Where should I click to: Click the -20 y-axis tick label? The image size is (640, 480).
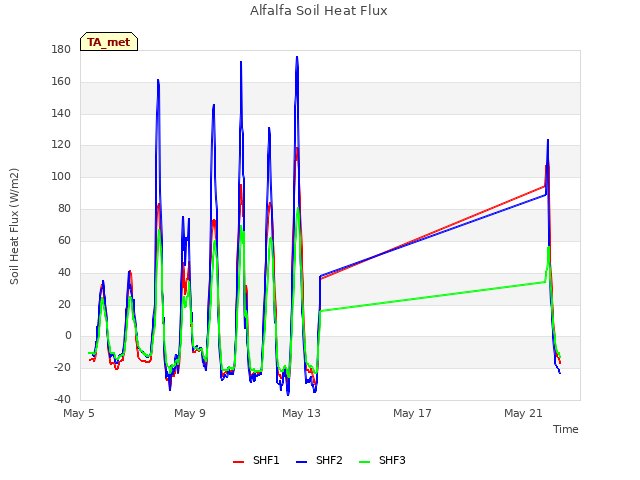pyautogui.click(x=62, y=367)
